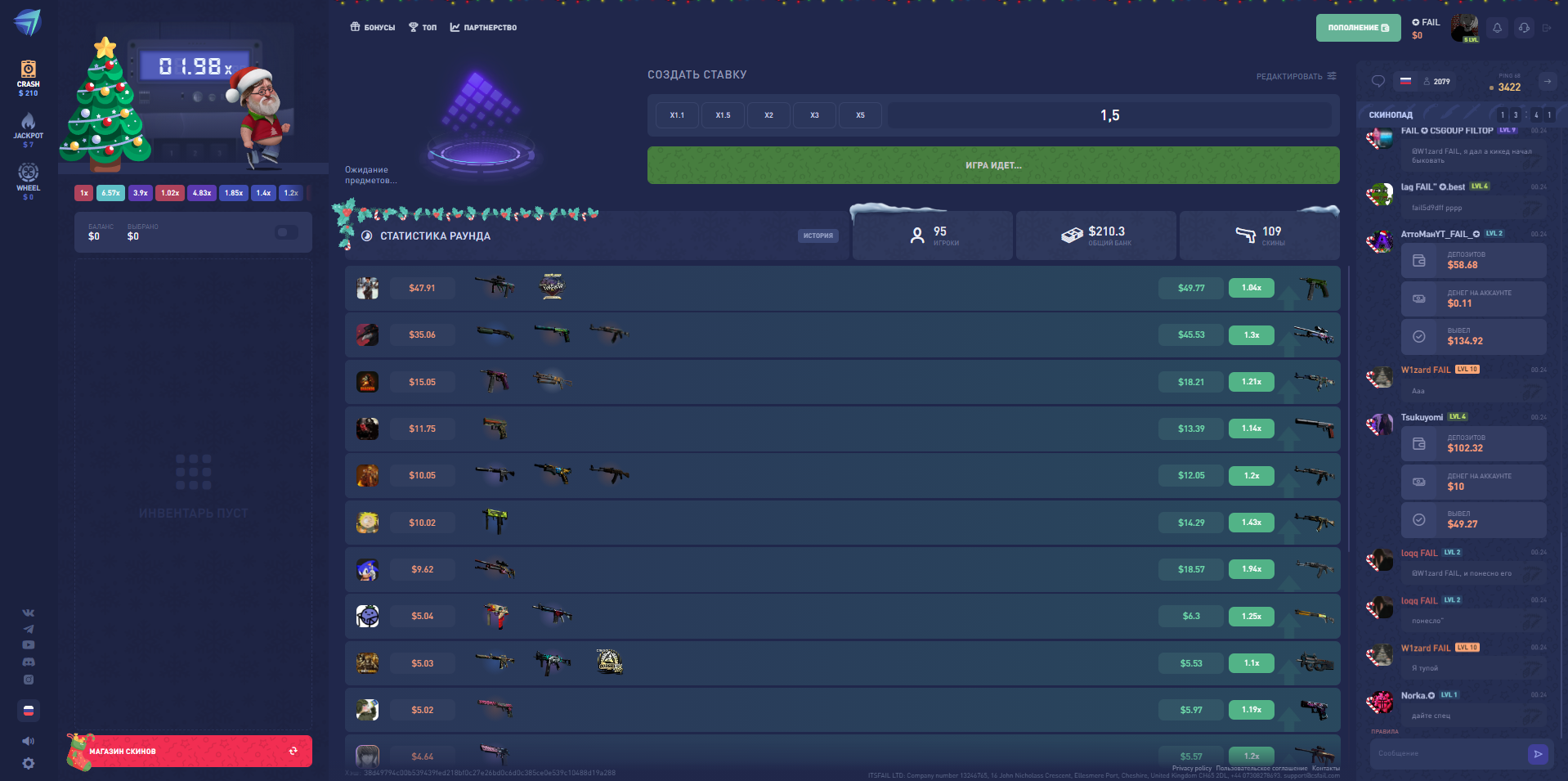This screenshot has height=781, width=1568.
Task: Open chat language flag selector
Action: click(x=1405, y=81)
